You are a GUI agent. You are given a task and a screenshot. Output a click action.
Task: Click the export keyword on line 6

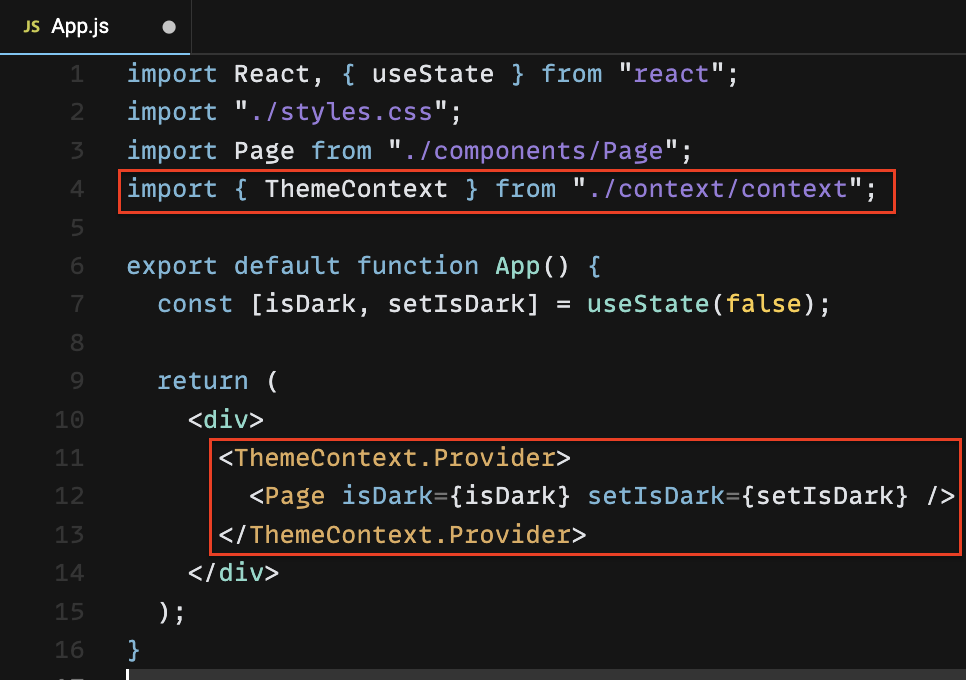[172, 266]
